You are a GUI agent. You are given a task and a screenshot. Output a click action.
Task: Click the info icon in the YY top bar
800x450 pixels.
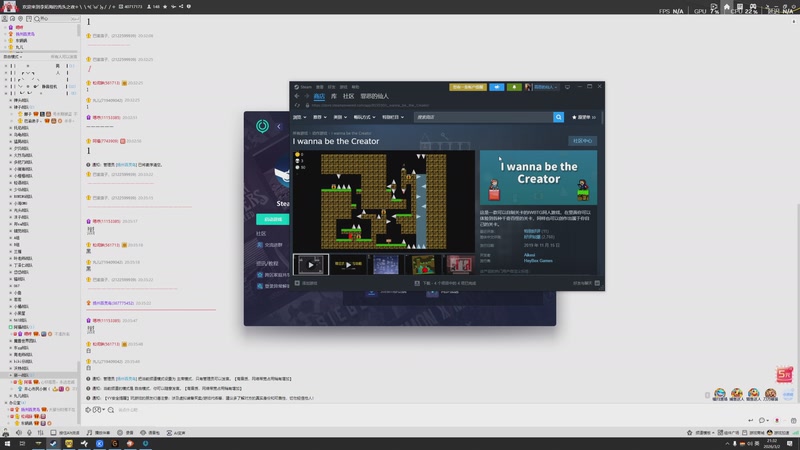[x=189, y=7]
